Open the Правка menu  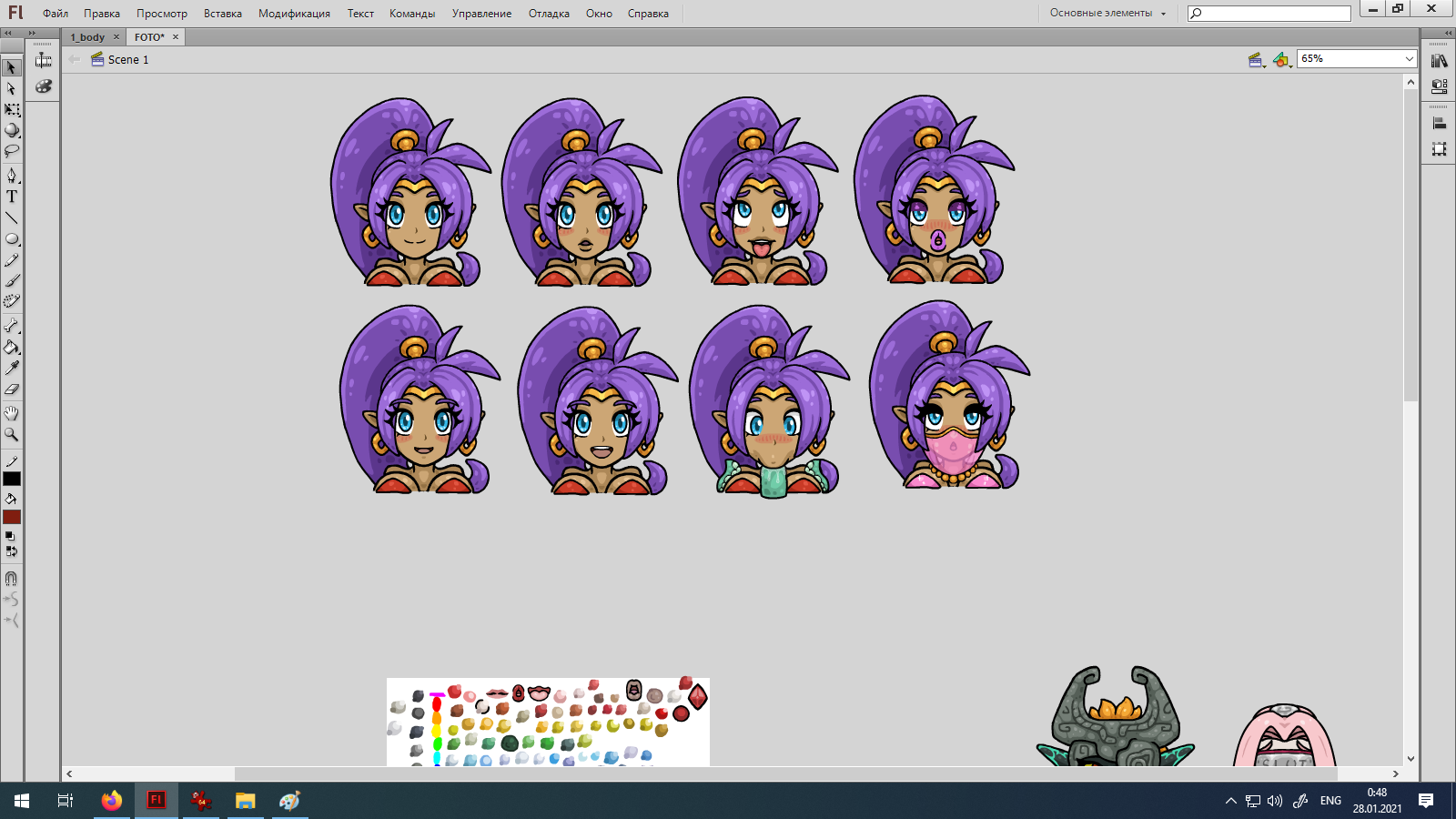102,14
